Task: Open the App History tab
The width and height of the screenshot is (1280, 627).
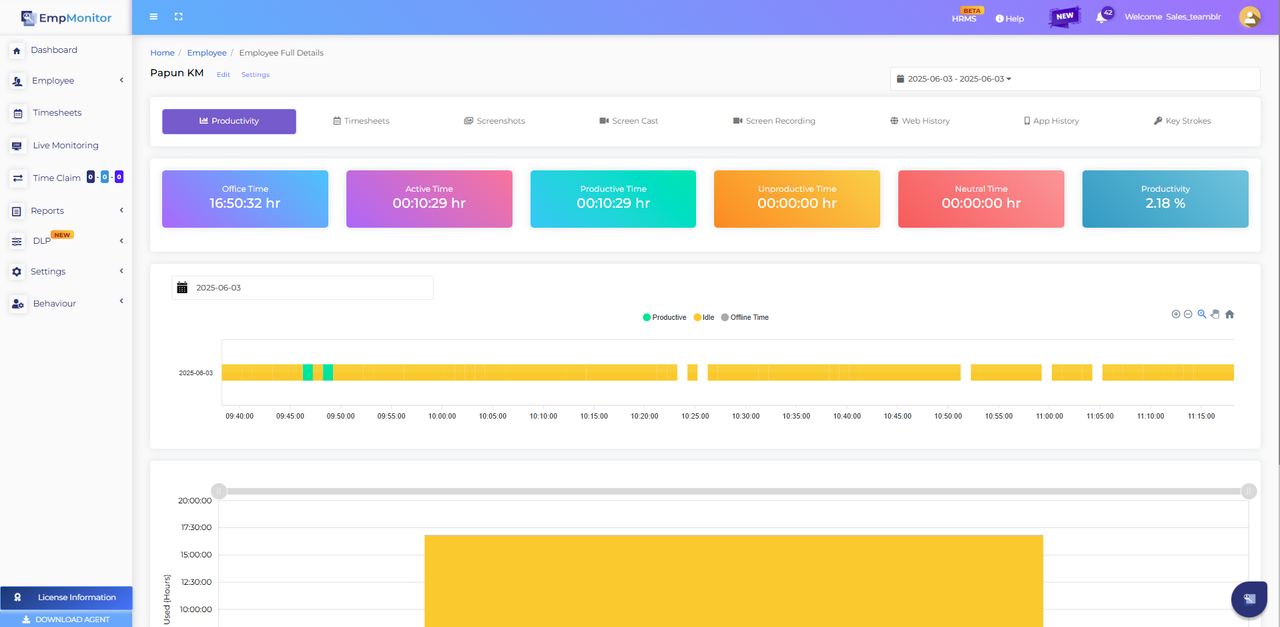Action: (1051, 121)
